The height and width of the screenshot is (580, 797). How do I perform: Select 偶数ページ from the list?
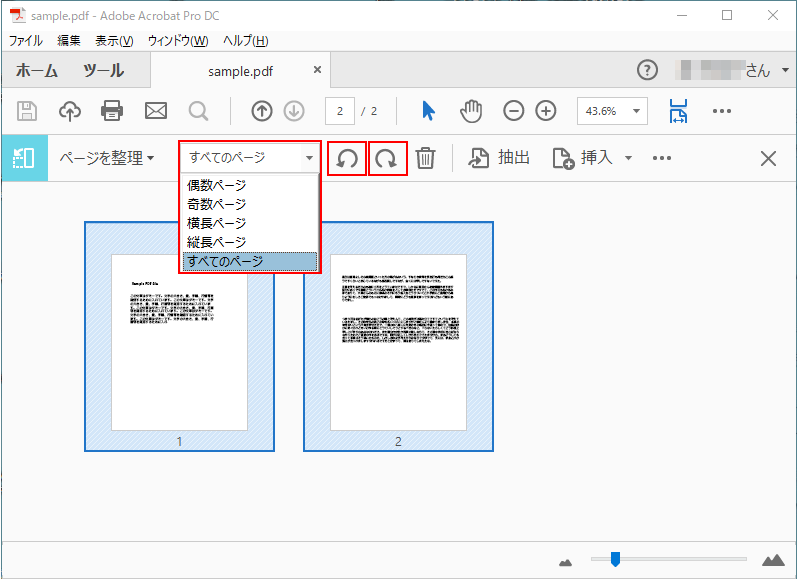pyautogui.click(x=250, y=185)
